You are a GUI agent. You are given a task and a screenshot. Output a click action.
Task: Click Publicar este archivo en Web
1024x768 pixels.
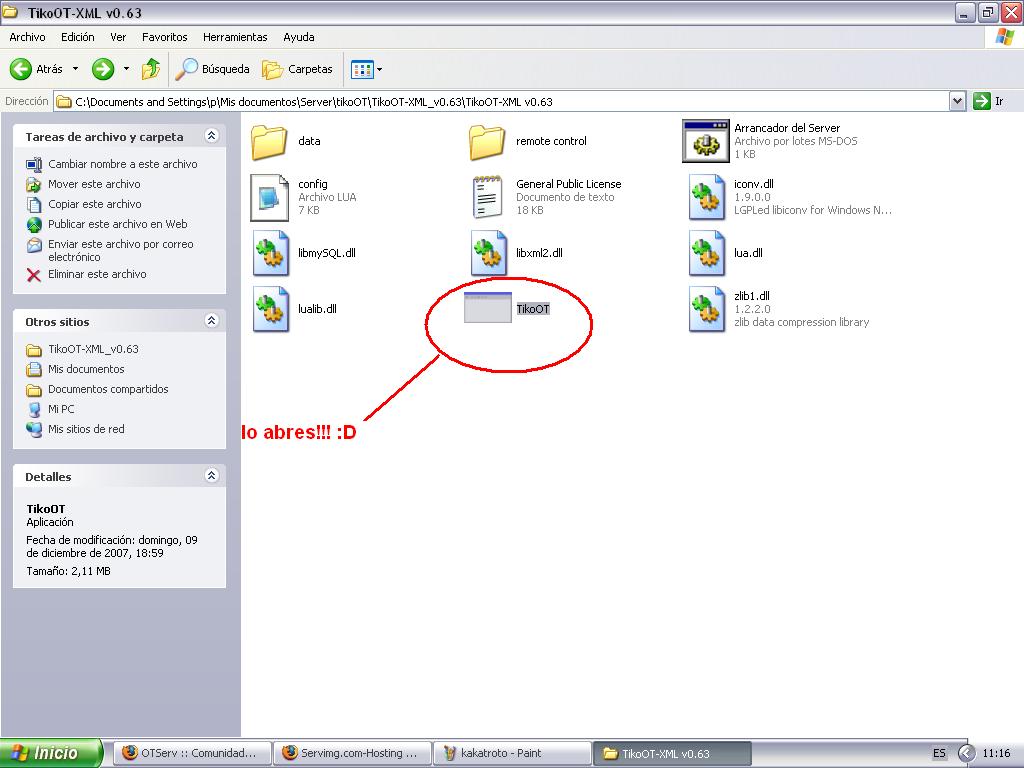(x=106, y=224)
